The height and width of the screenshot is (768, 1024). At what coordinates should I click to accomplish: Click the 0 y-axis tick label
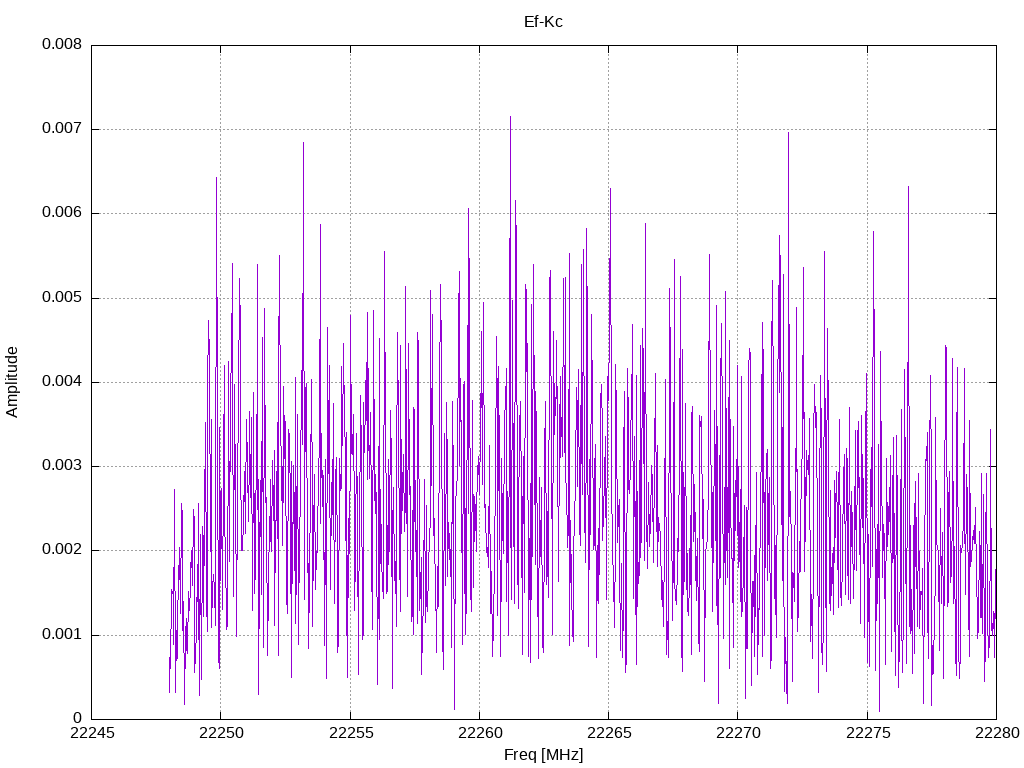coord(78,718)
